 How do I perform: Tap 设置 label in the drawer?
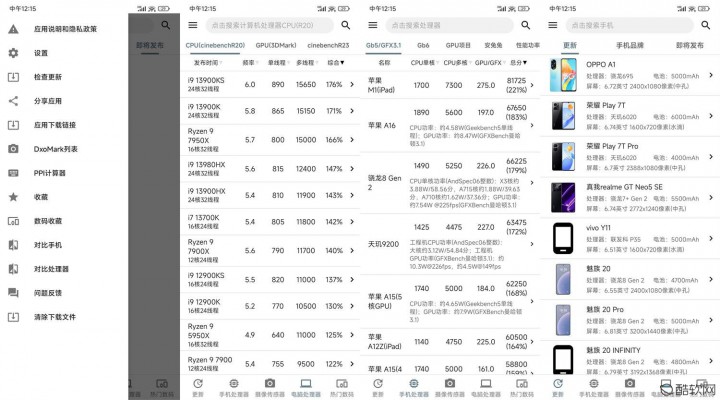click(x=41, y=53)
